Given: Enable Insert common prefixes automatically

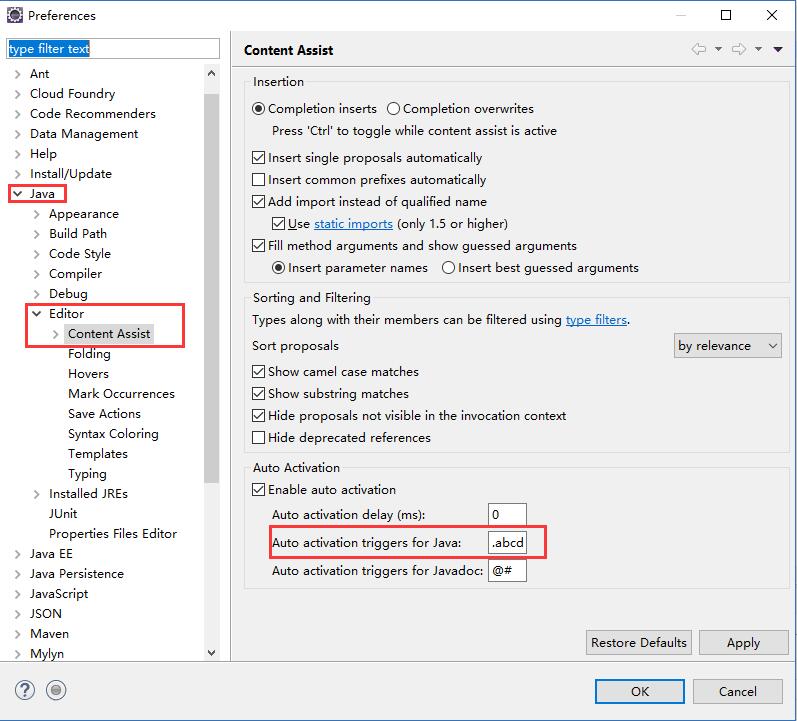Looking at the screenshot, I should [259, 180].
